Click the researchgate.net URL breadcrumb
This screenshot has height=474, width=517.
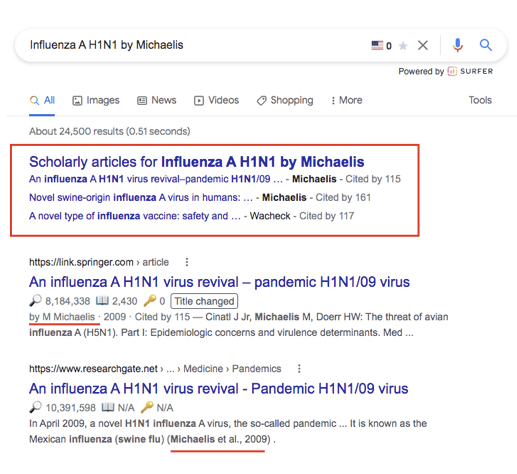pos(155,368)
